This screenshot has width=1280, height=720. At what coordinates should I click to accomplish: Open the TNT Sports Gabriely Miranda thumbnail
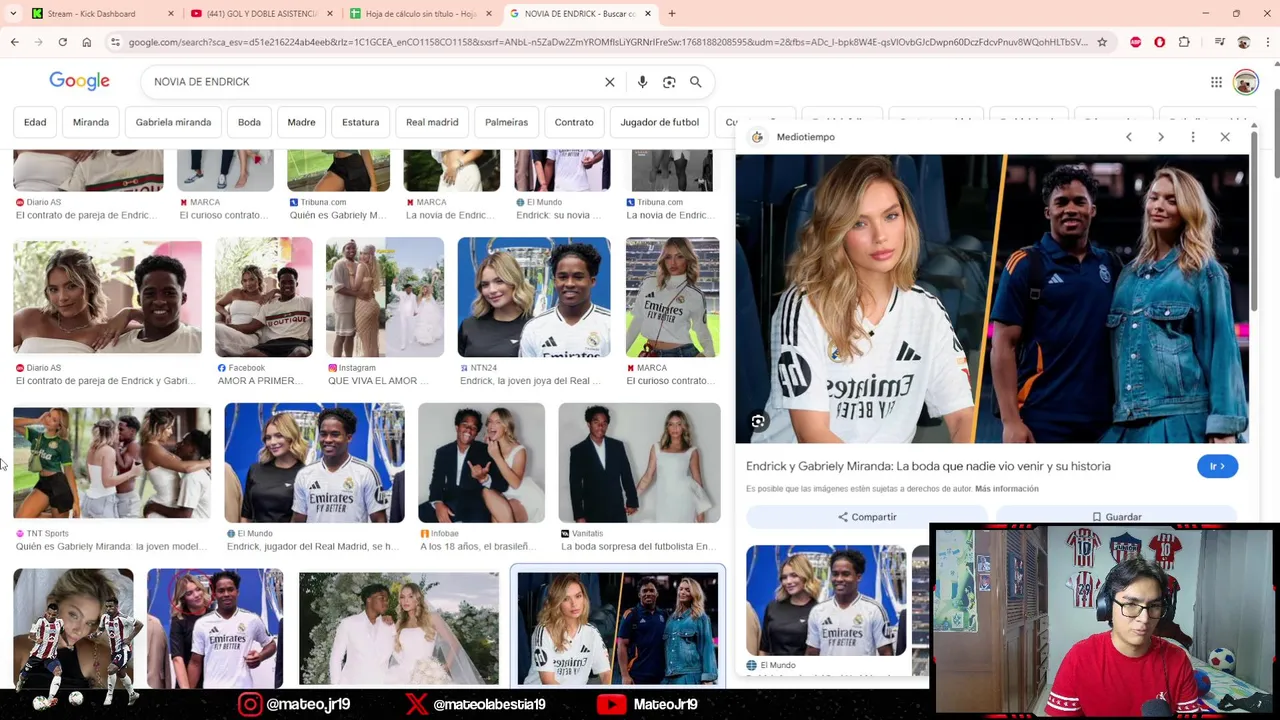112,463
